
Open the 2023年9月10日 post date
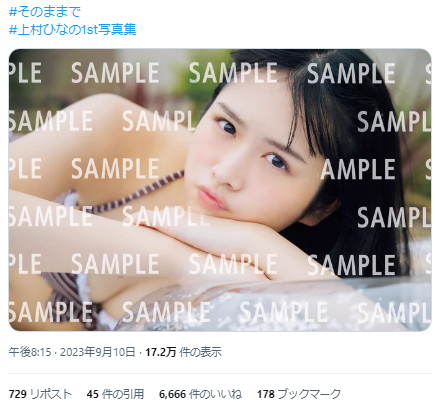[97, 352]
